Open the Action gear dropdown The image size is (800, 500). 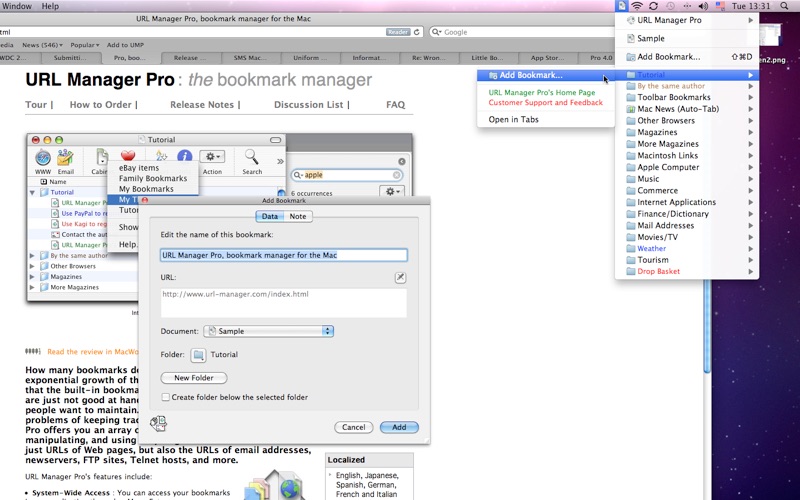coord(212,157)
